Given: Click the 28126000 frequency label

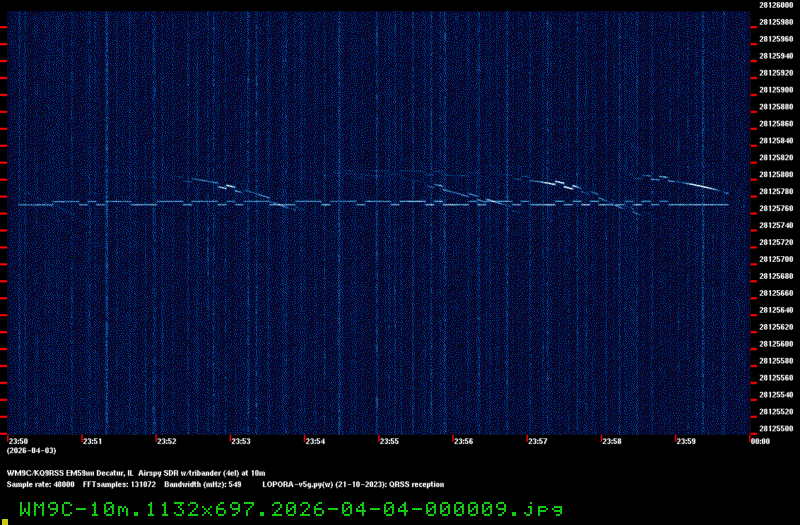Looking at the screenshot, I should tap(776, 5).
